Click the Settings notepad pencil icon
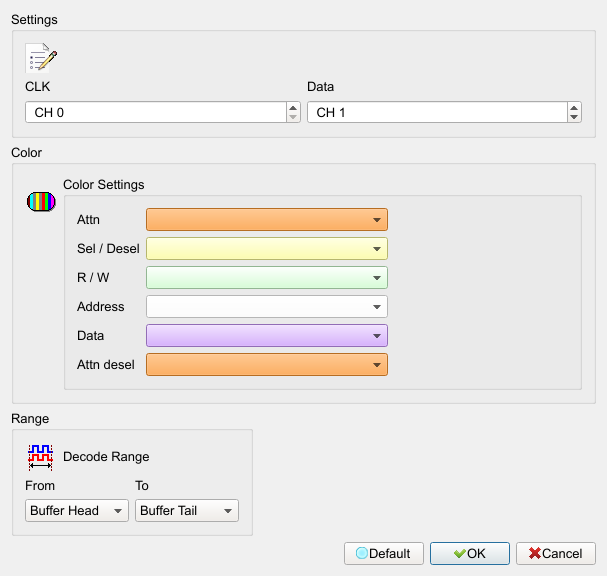This screenshot has height=576, width=607. 41,58
